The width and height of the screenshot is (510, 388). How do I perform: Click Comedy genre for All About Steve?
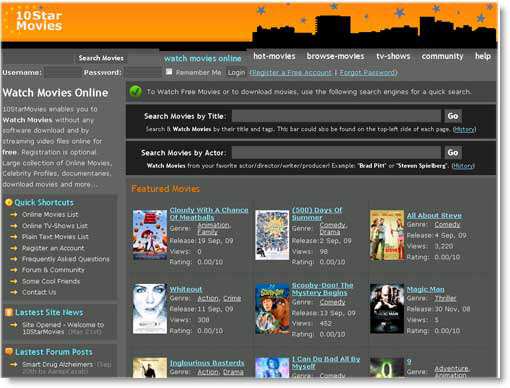[447, 225]
